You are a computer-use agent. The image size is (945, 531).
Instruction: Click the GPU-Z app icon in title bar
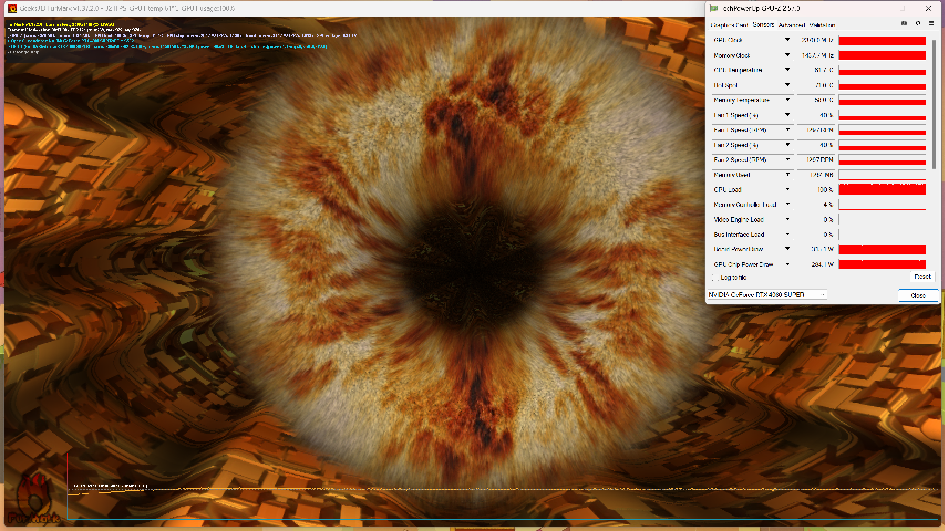[x=713, y=9]
